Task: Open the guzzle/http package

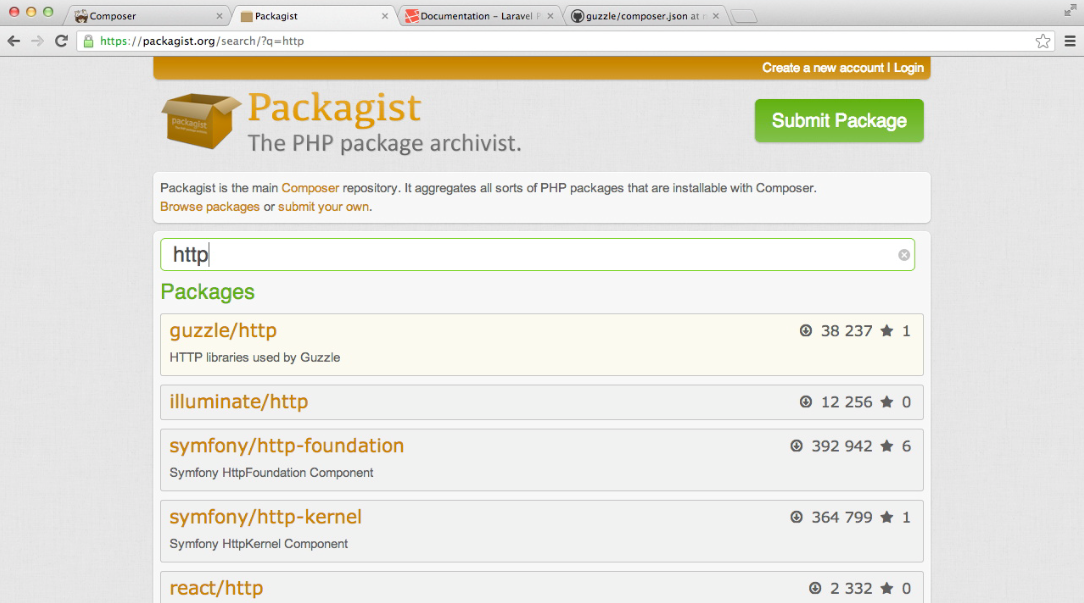Action: point(223,331)
